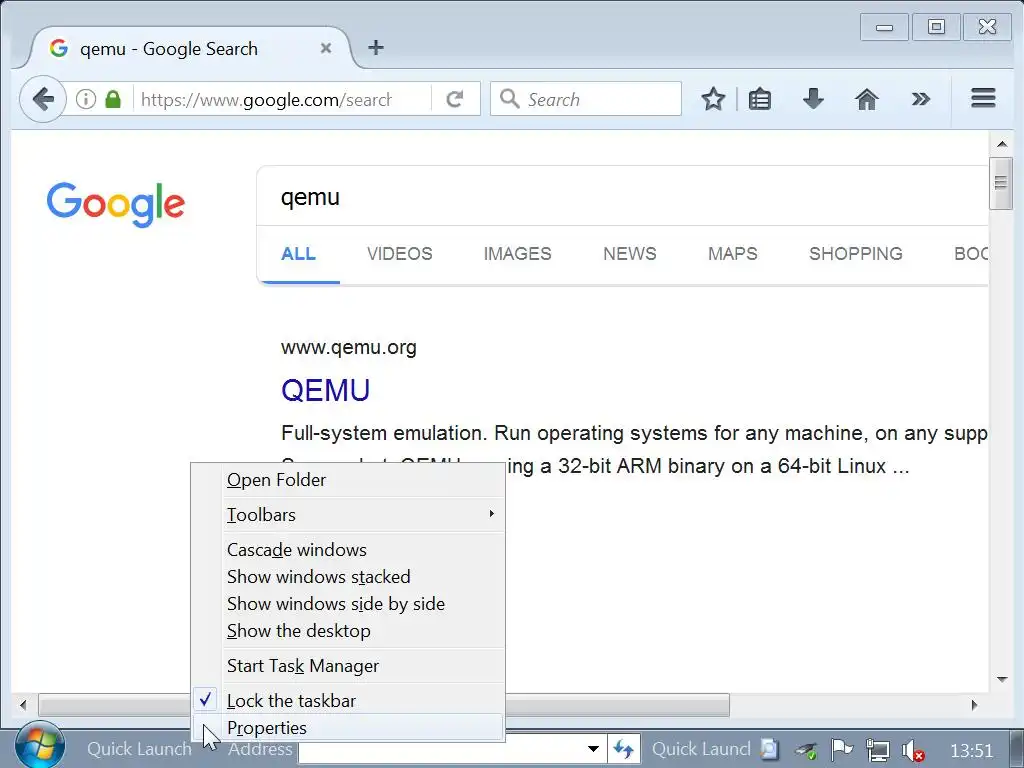Click the taskbar clock 13:51
Screen dimensions: 1024x768
tap(971, 750)
